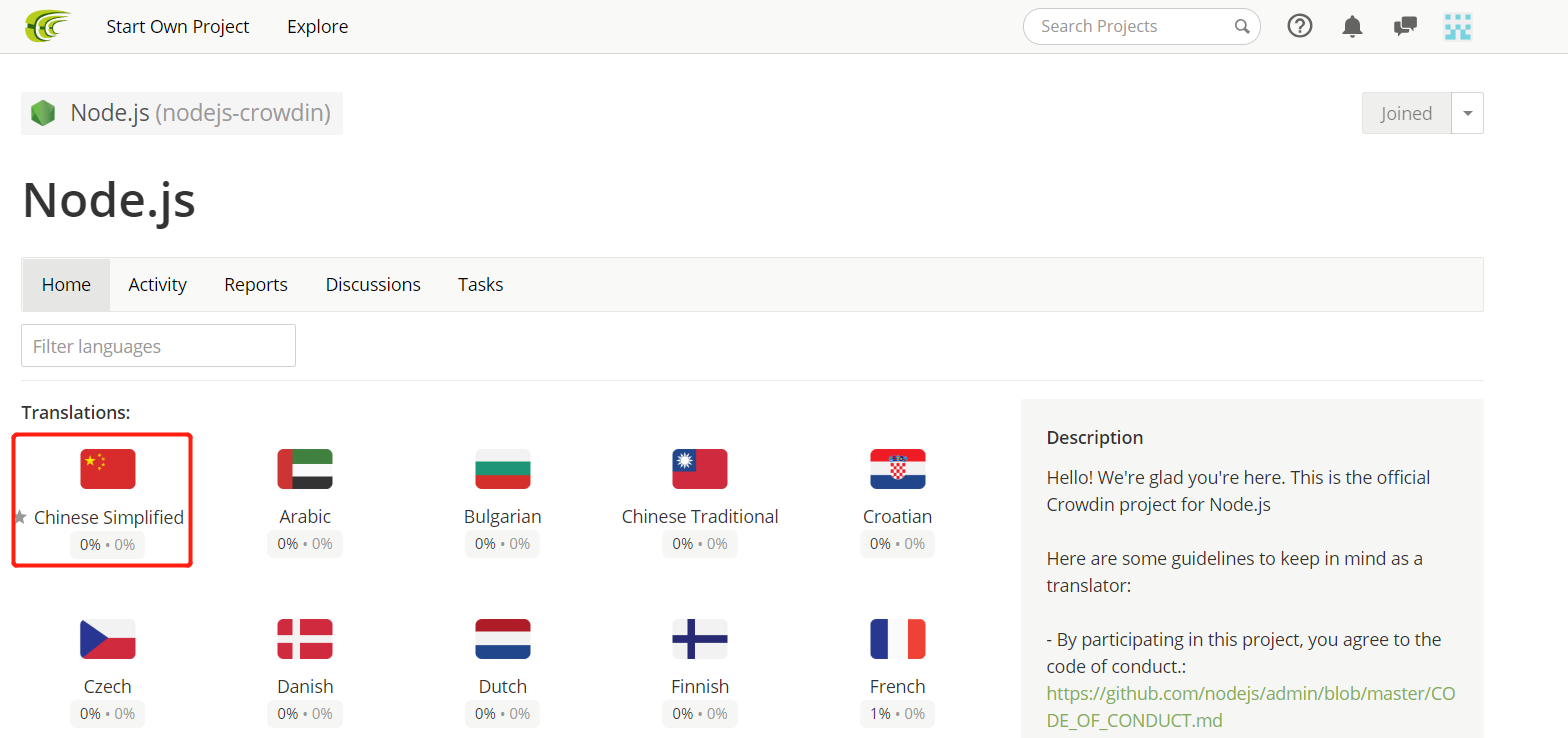Open the Tasks tab

(x=480, y=285)
